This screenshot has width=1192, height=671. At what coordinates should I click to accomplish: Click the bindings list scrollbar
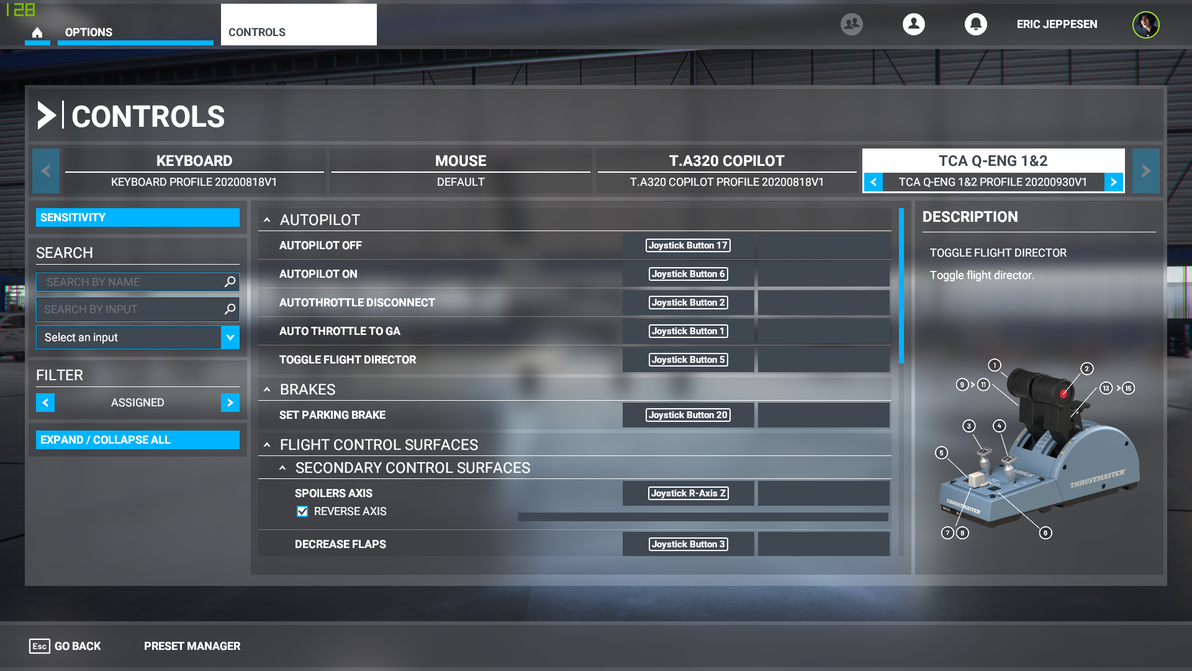click(902, 286)
